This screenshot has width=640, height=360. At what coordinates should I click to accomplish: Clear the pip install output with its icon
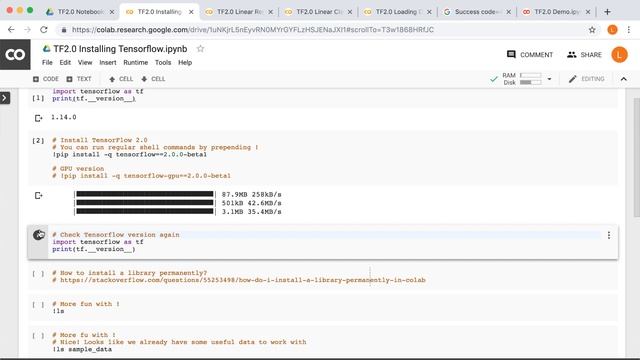[x=38, y=196]
